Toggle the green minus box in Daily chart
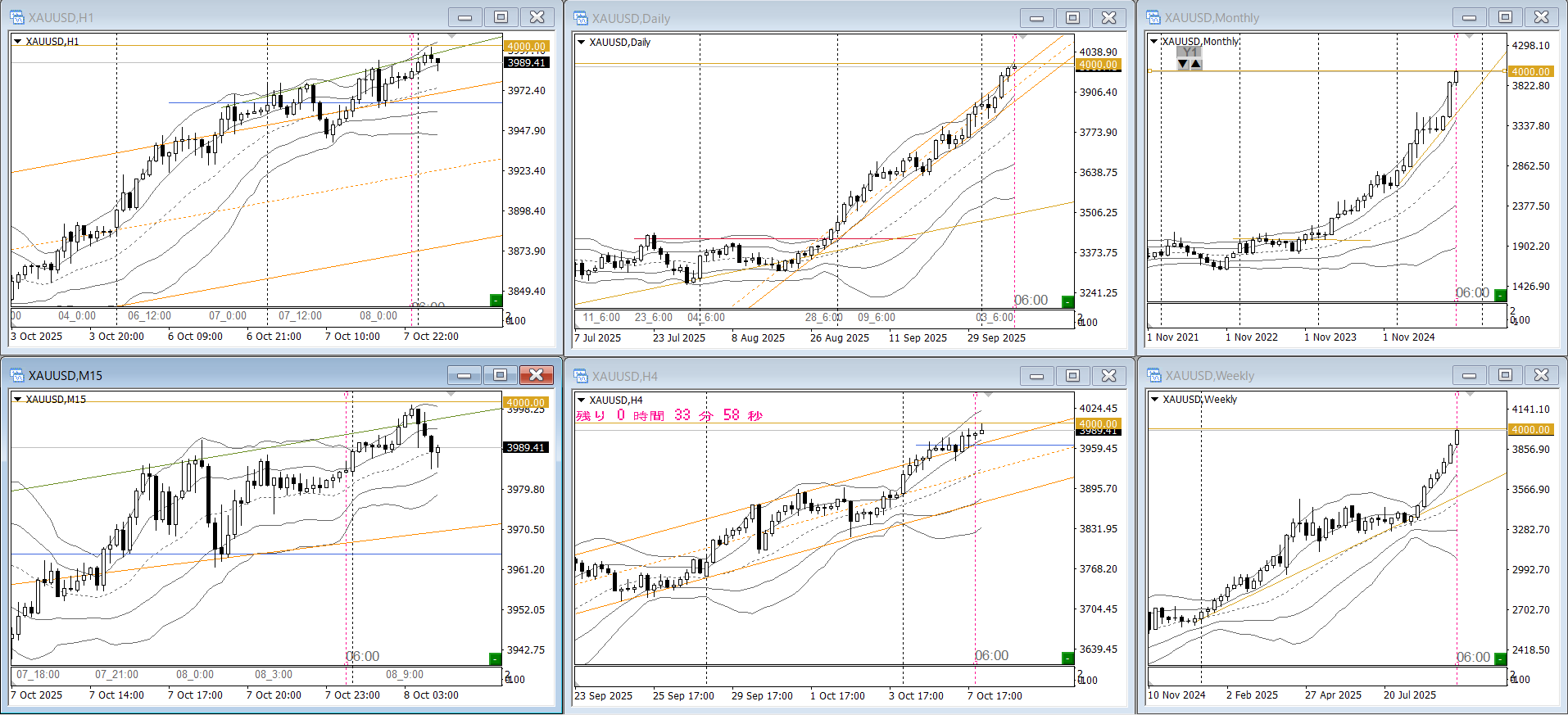Viewport: 1568px width, 715px height. (1067, 302)
